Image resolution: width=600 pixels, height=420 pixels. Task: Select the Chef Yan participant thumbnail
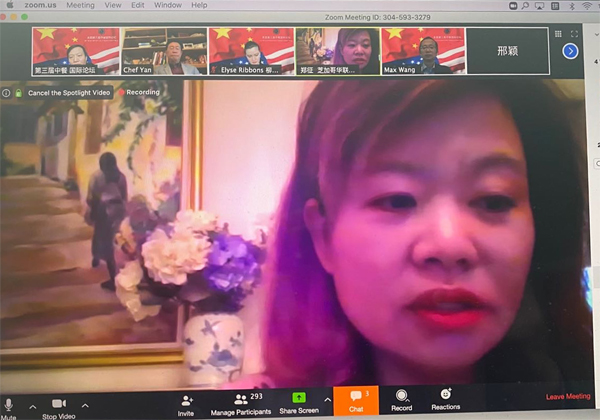click(164, 51)
